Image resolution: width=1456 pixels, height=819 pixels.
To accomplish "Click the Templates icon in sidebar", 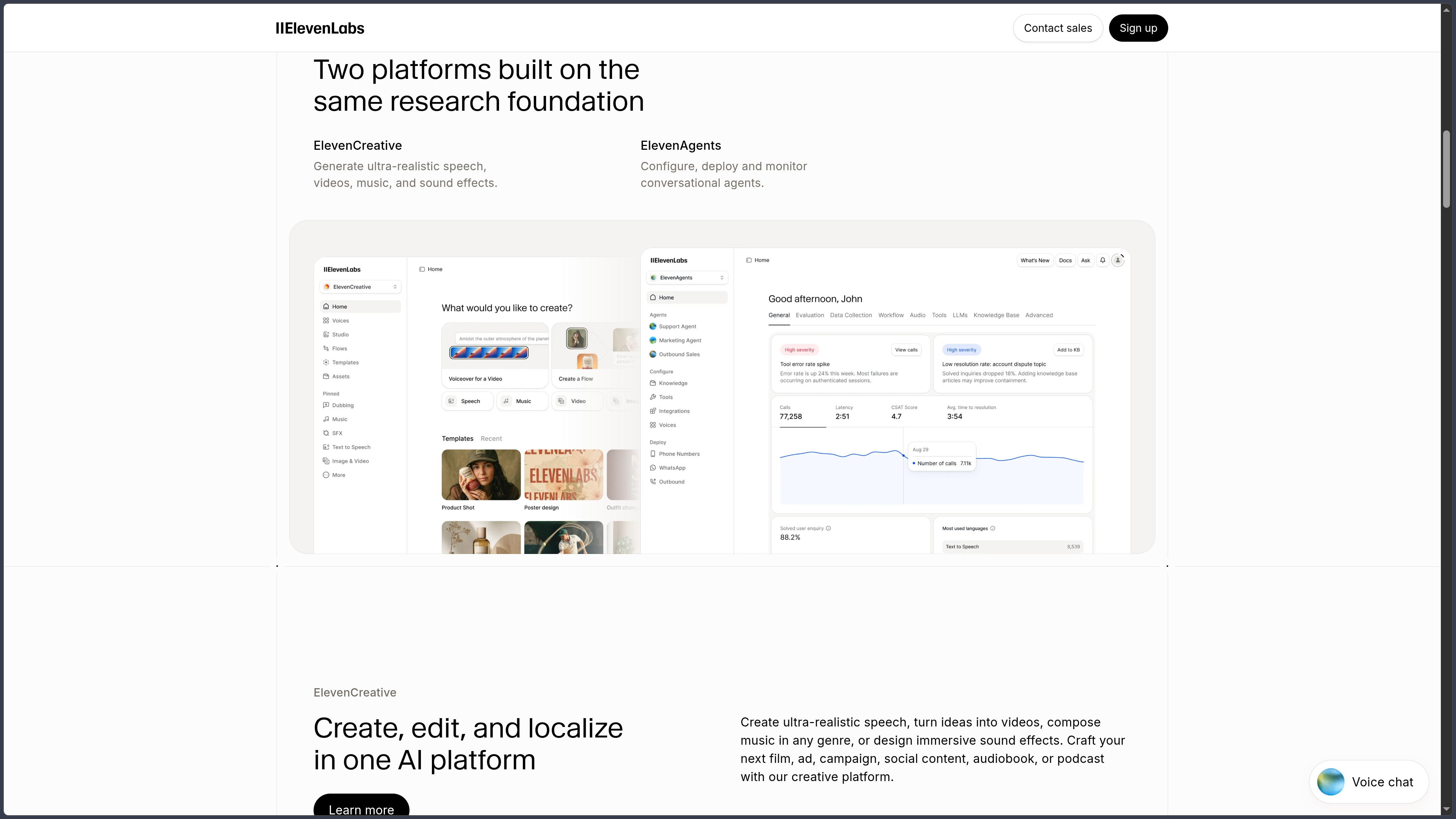I will [326, 362].
